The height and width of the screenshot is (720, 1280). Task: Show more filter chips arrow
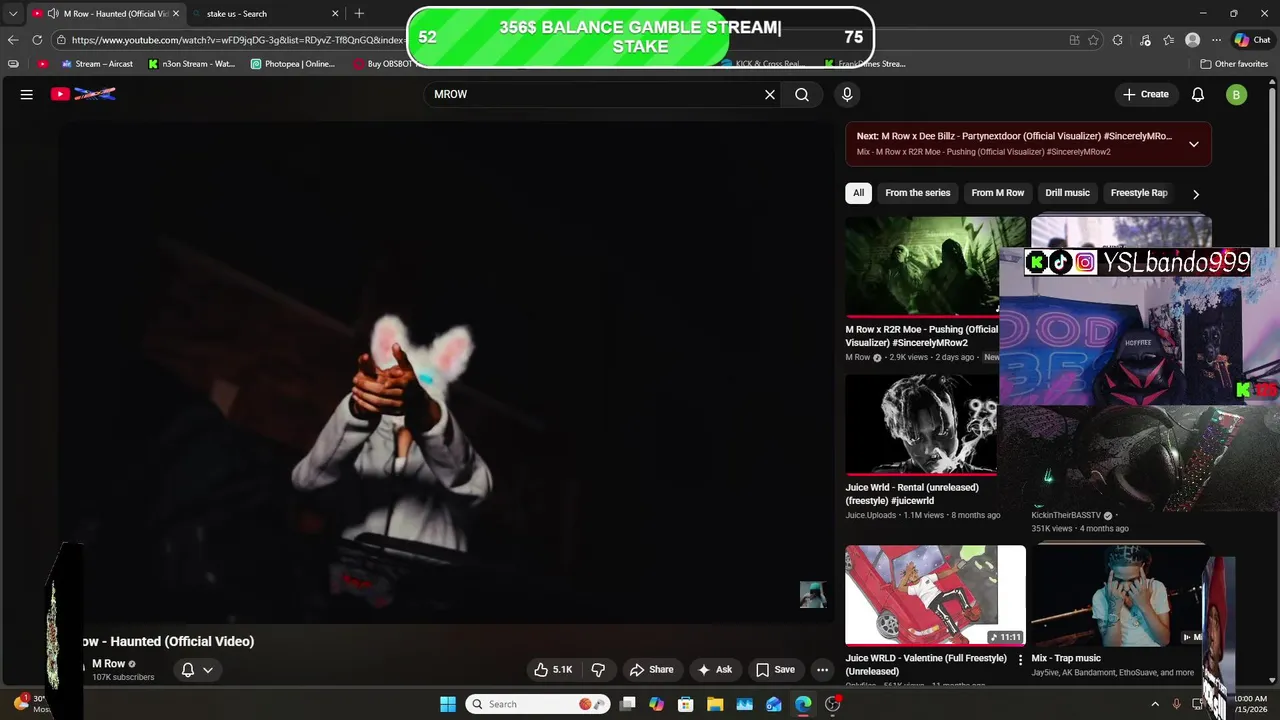(1195, 194)
